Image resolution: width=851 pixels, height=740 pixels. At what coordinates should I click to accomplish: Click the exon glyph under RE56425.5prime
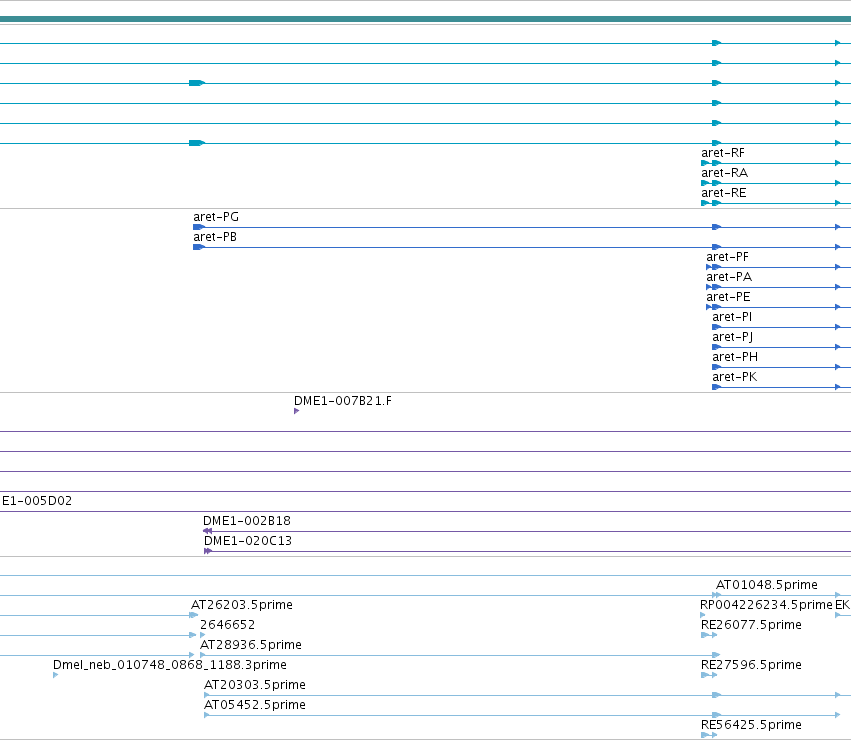click(709, 735)
